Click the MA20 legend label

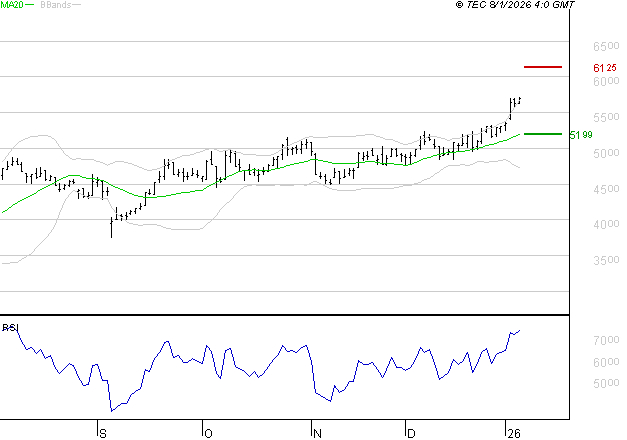12,5
